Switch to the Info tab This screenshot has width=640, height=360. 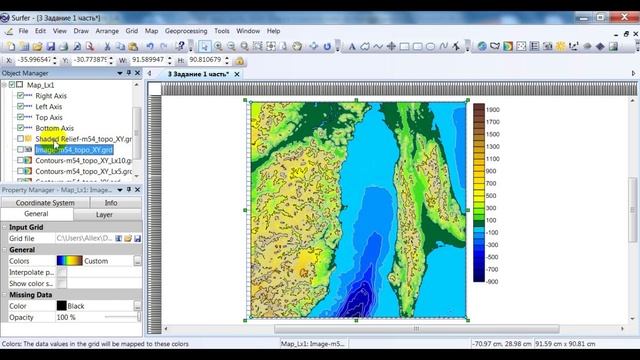click(111, 203)
